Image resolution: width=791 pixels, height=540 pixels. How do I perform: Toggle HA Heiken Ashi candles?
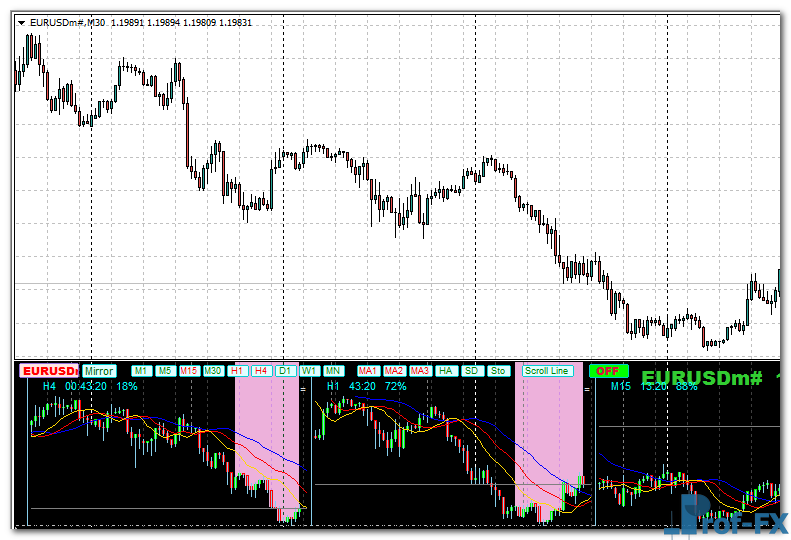446,371
